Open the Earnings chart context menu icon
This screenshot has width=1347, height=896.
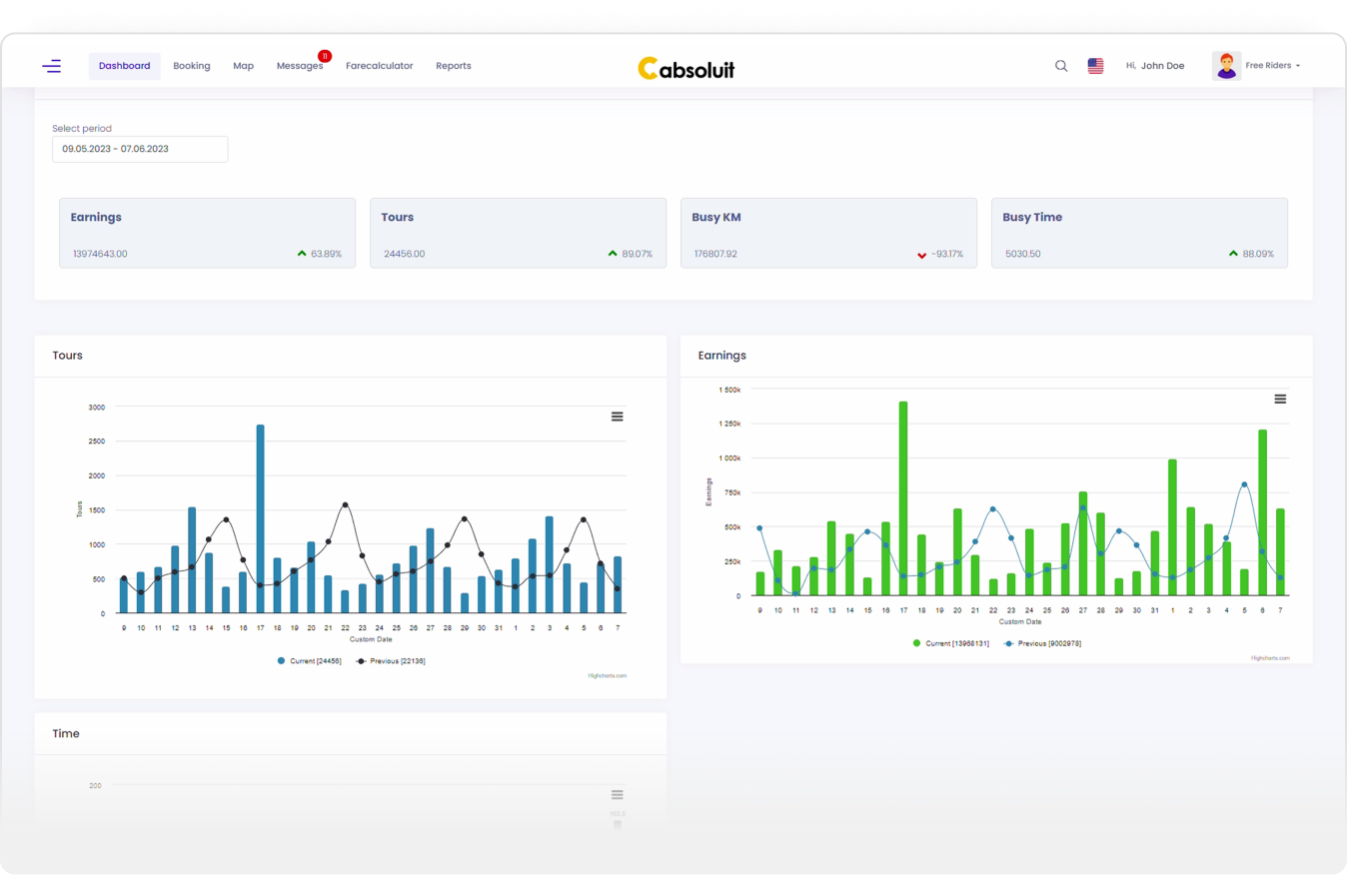coord(1280,400)
